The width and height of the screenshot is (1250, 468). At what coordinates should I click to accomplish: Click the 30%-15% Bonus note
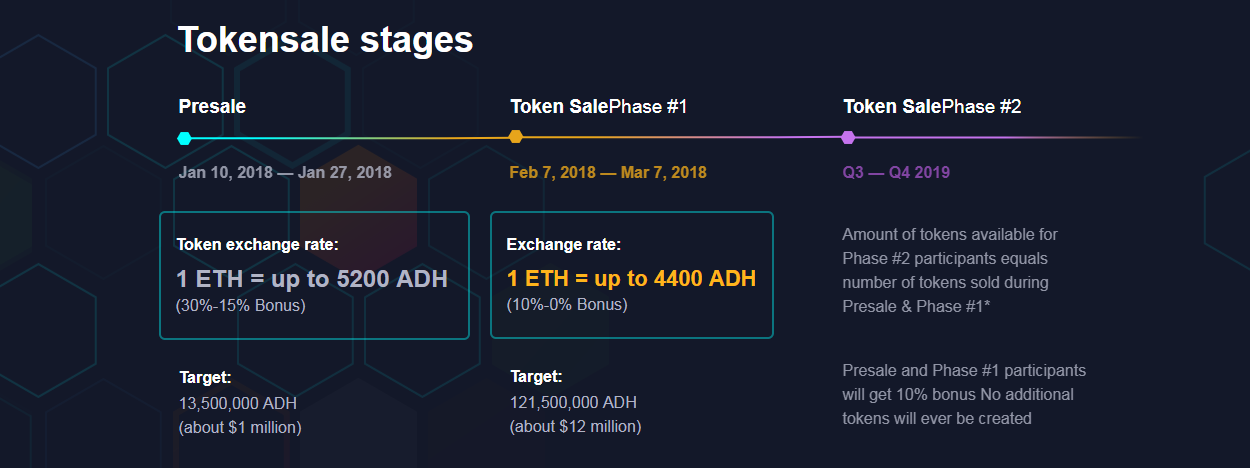[x=241, y=305]
